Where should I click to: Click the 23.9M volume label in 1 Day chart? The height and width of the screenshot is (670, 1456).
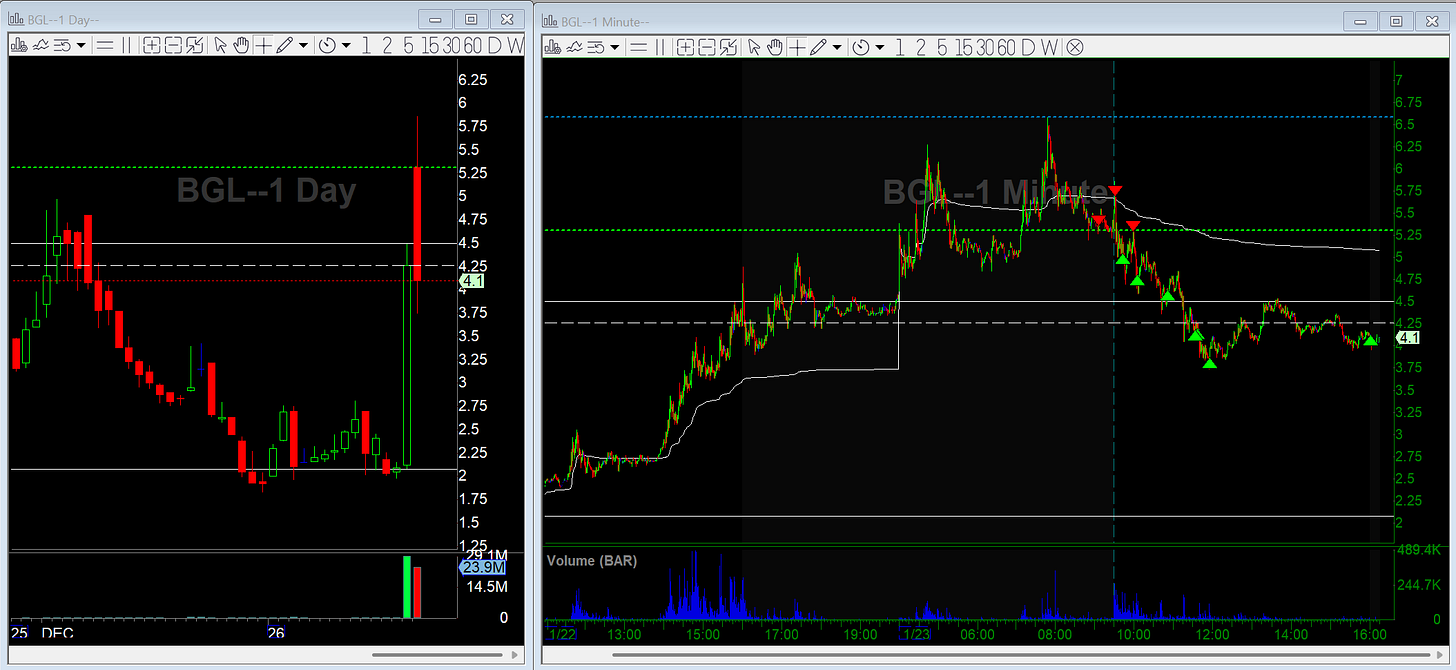point(482,568)
